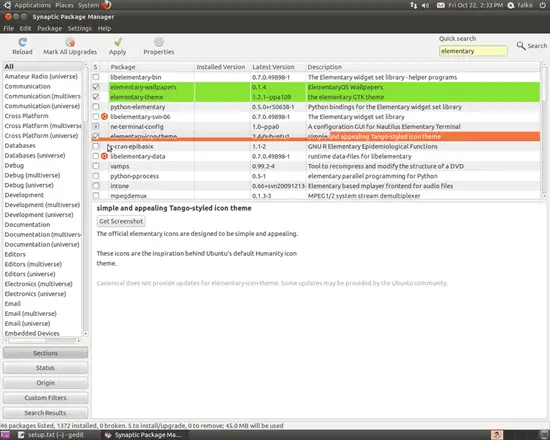Click the help icon in bottom panel
This screenshot has height=440, width=550.
point(496,435)
